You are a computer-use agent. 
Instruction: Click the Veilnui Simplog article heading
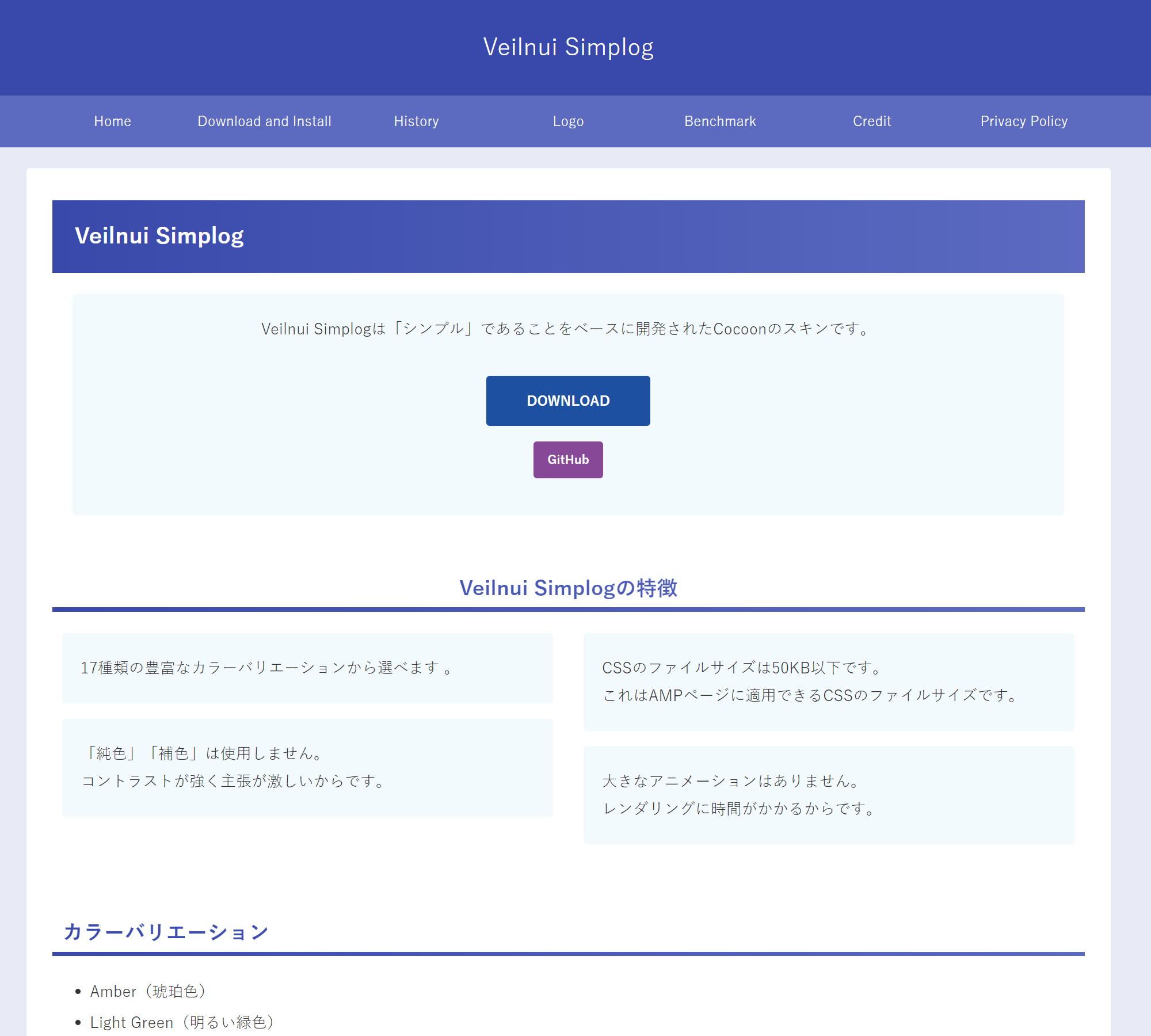(x=159, y=236)
